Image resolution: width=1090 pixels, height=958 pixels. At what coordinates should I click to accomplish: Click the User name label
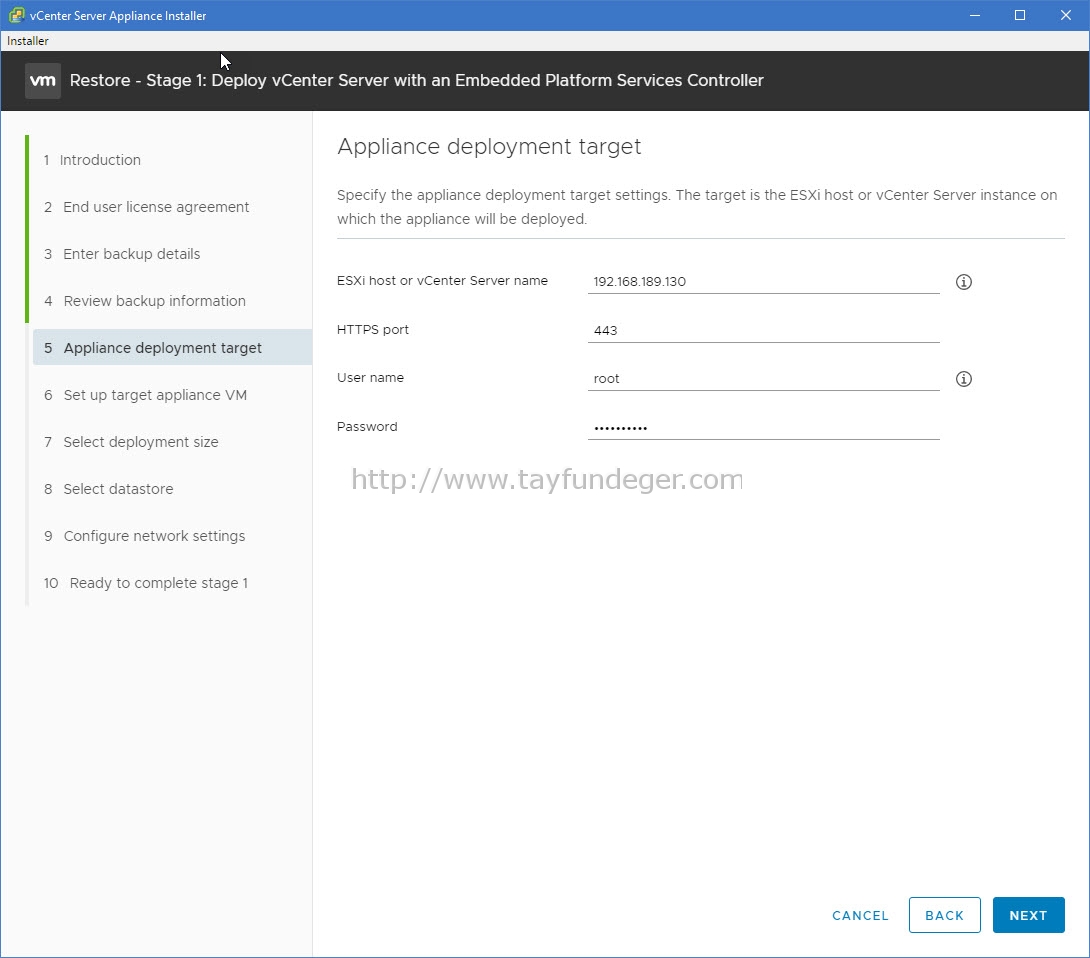[371, 377]
